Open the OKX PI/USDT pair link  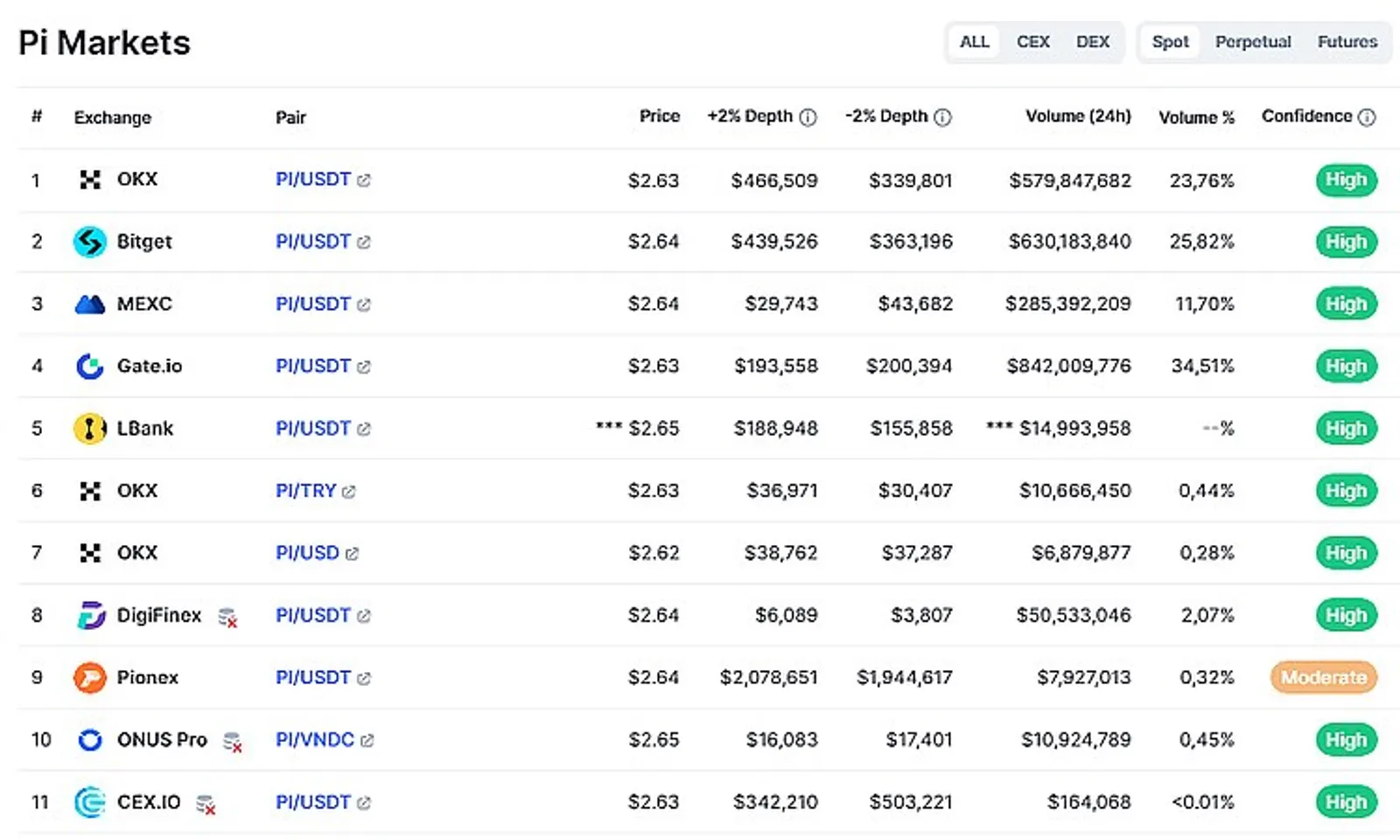(x=313, y=179)
